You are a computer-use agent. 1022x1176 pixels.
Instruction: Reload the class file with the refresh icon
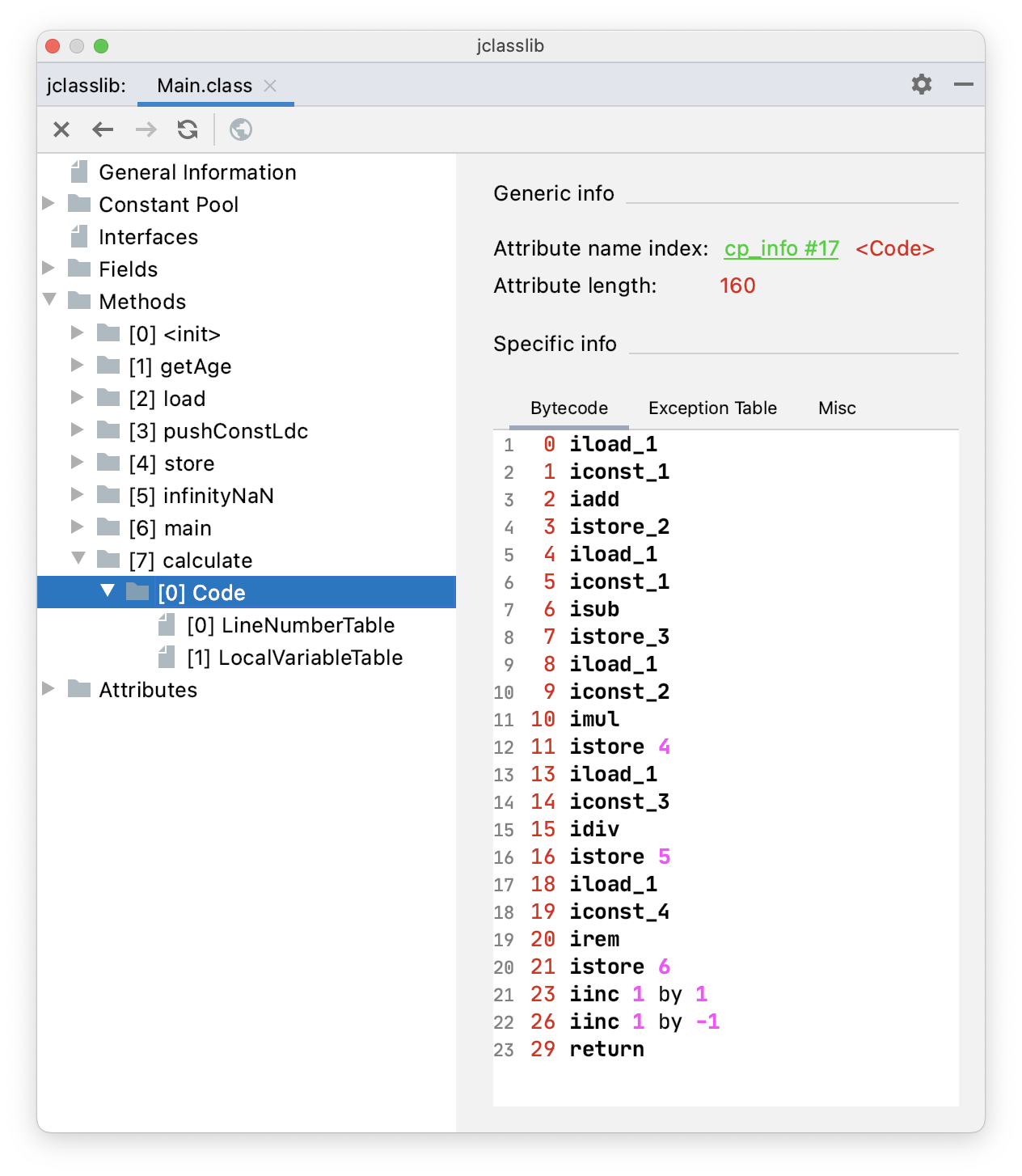pyautogui.click(x=188, y=129)
